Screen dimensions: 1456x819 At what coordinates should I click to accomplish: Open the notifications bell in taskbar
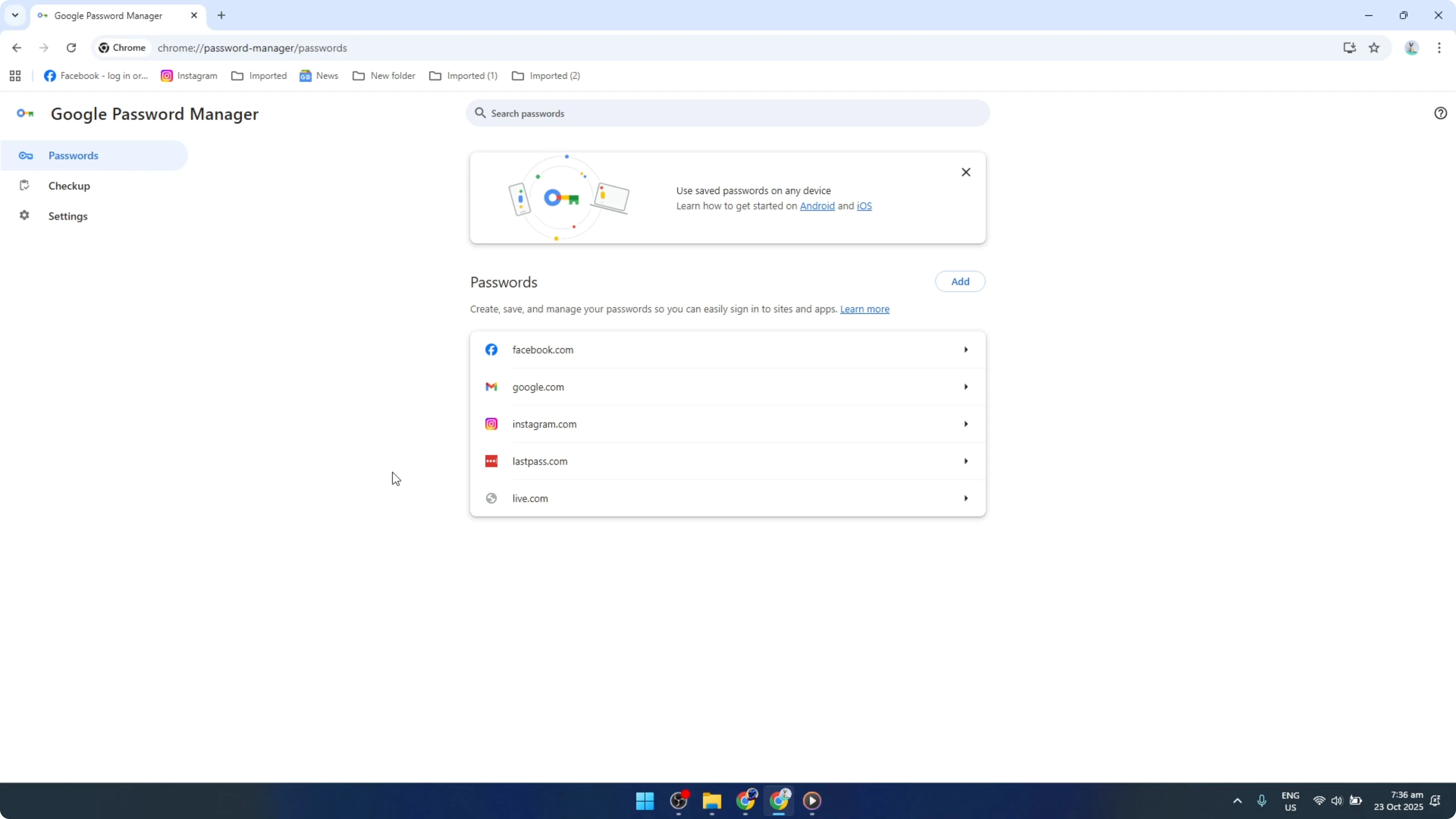point(1435,800)
